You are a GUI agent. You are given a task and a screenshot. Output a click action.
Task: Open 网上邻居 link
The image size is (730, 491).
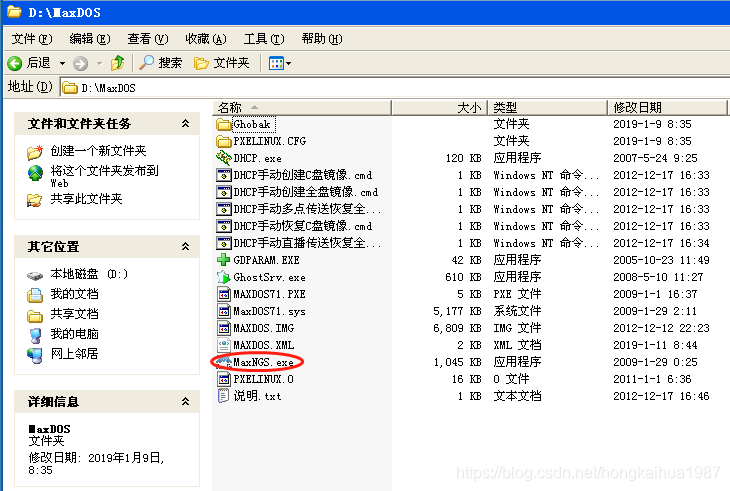(x=74, y=354)
